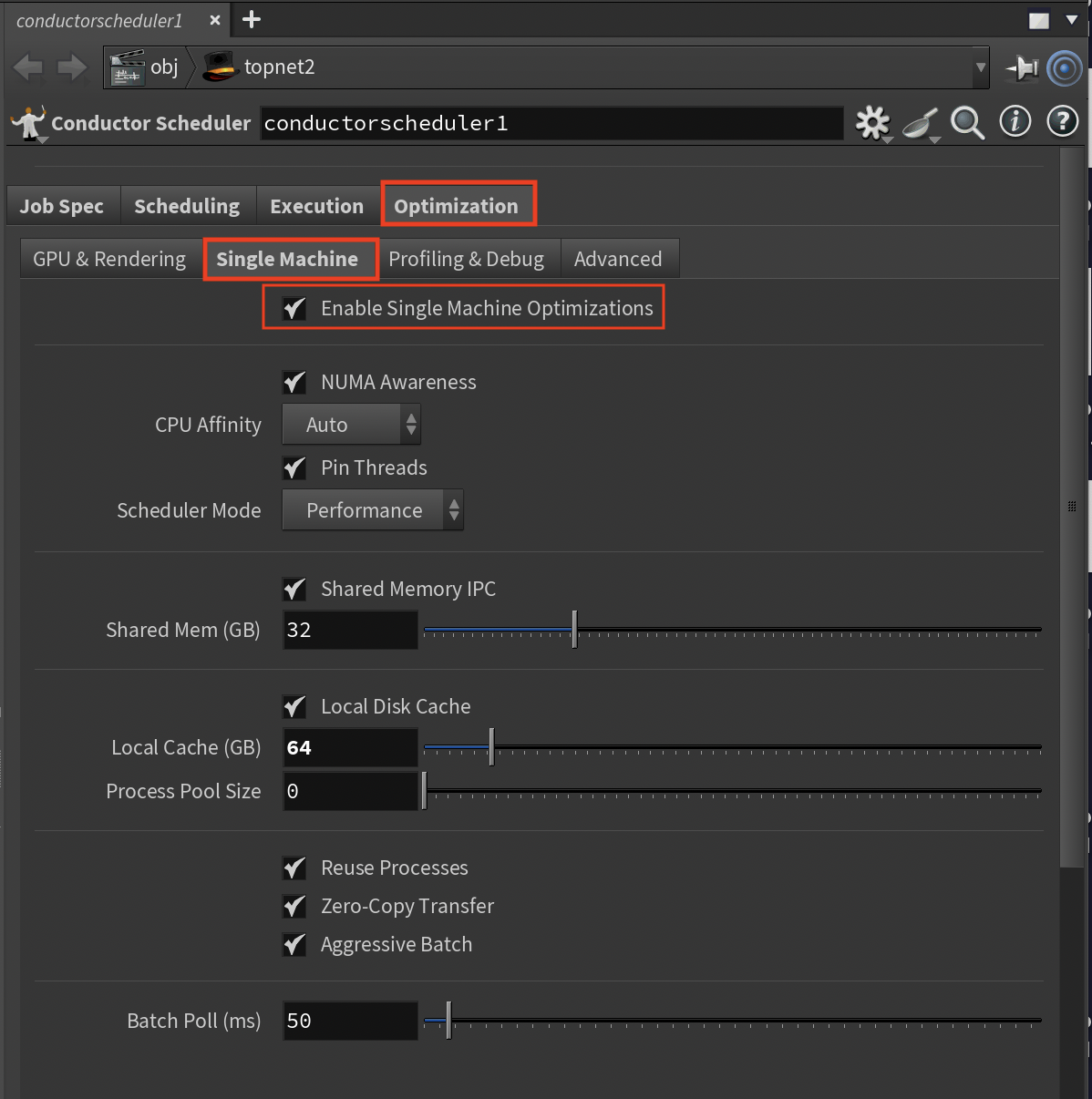
Task: Click the Local Cache (GB) slider handle
Action: (x=491, y=747)
